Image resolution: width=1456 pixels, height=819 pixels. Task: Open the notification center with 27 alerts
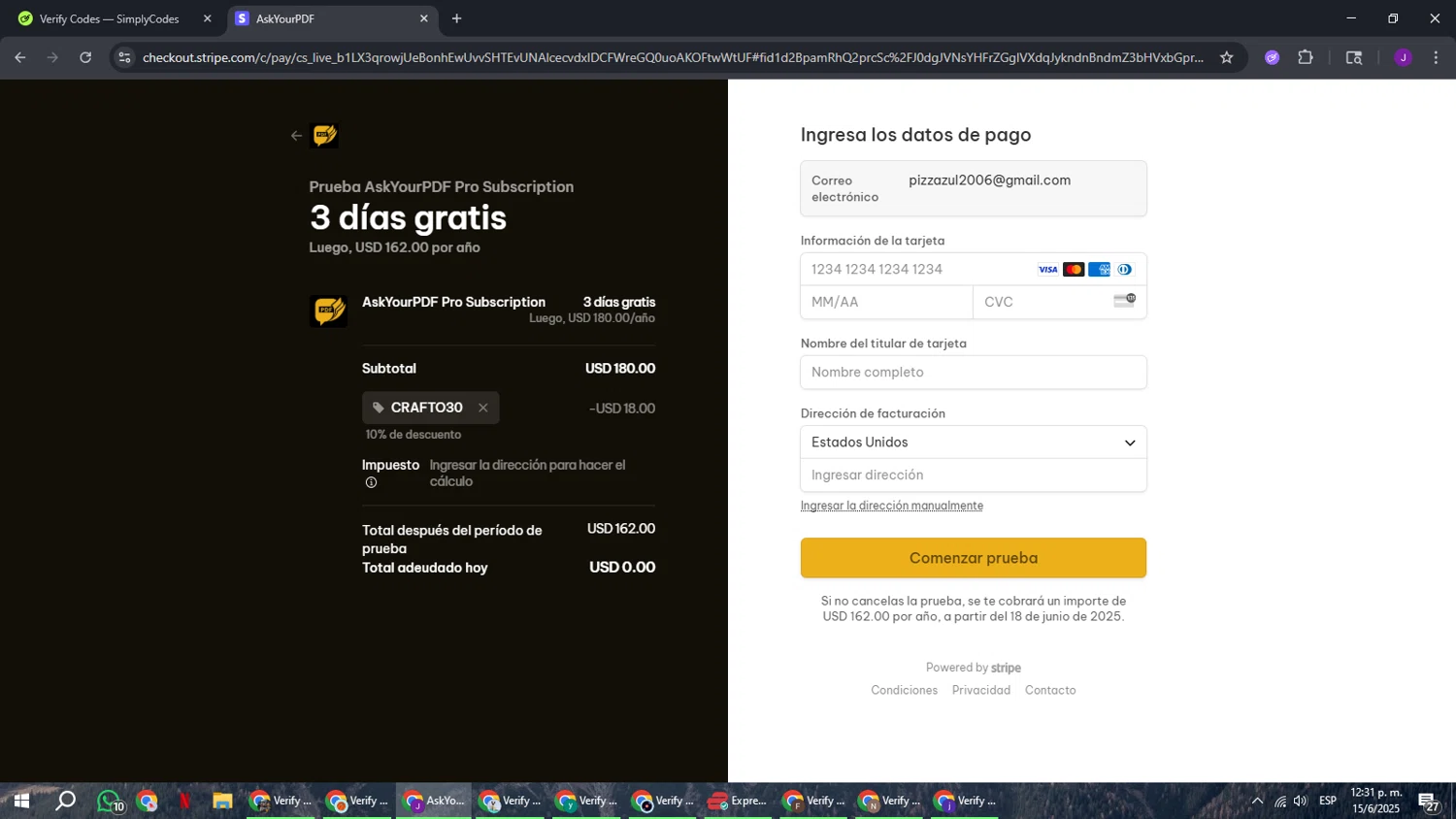(x=1429, y=802)
